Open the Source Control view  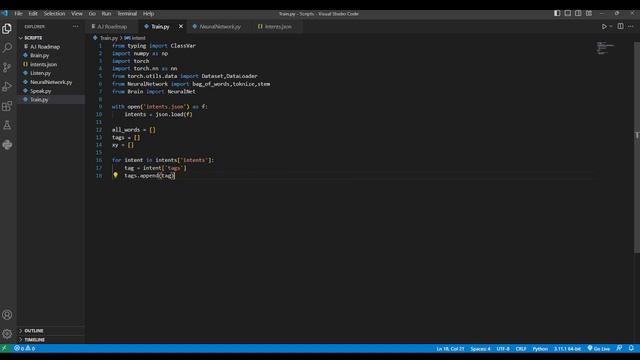tap(7, 67)
